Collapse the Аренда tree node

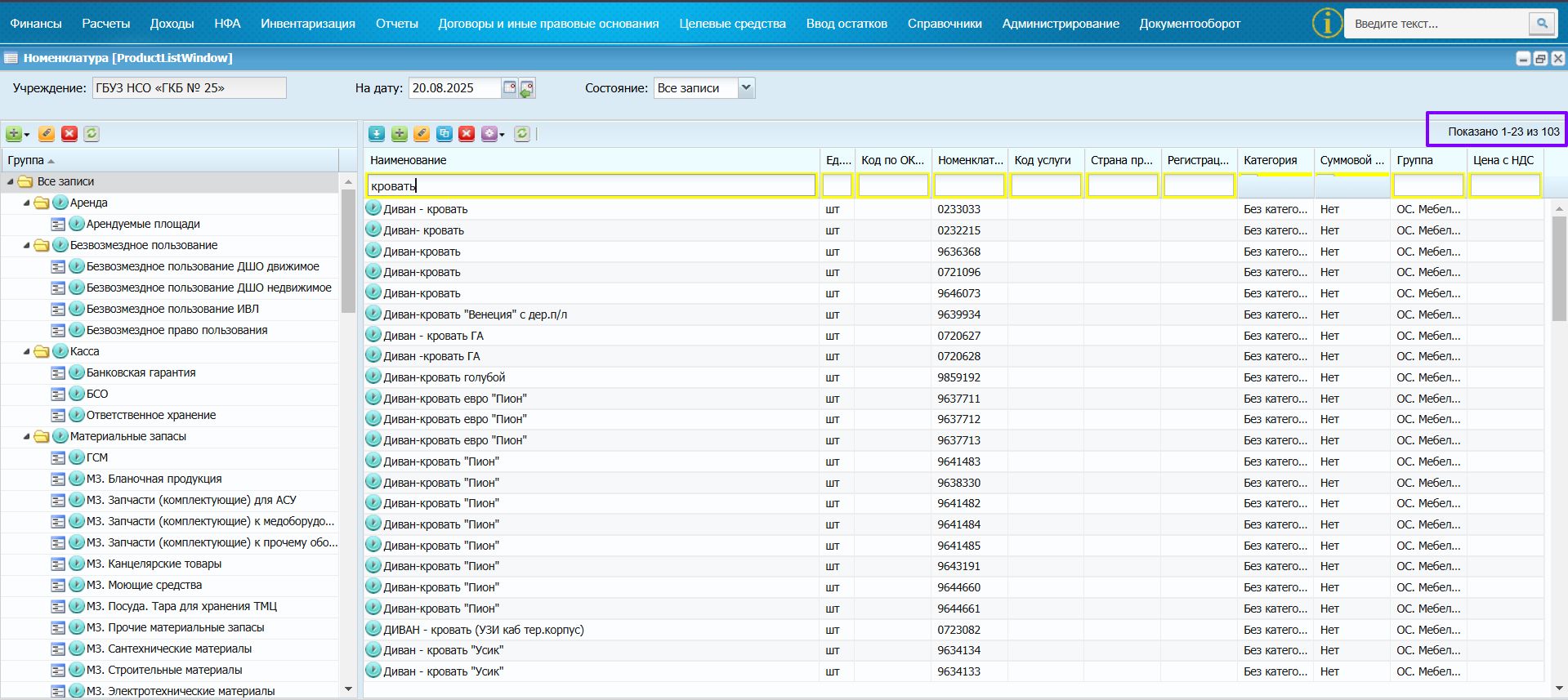coord(26,203)
